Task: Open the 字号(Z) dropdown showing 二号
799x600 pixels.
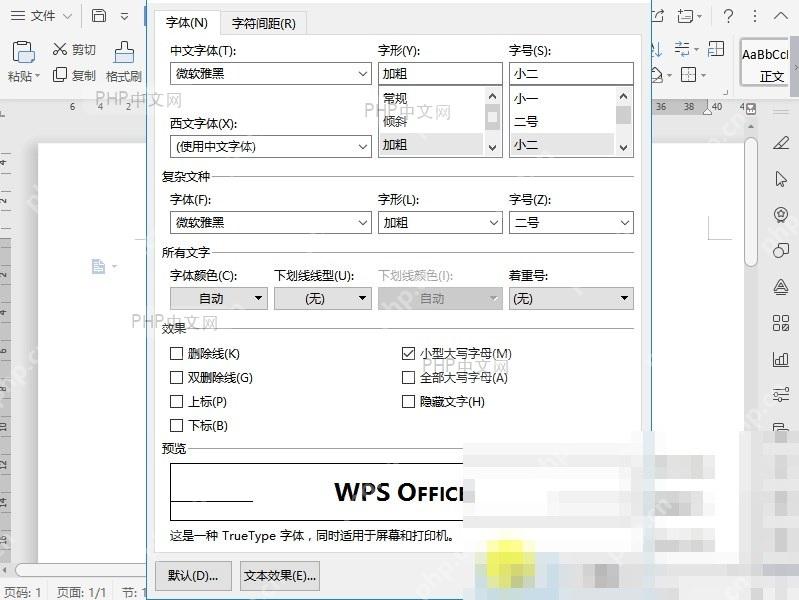Action: pos(571,222)
